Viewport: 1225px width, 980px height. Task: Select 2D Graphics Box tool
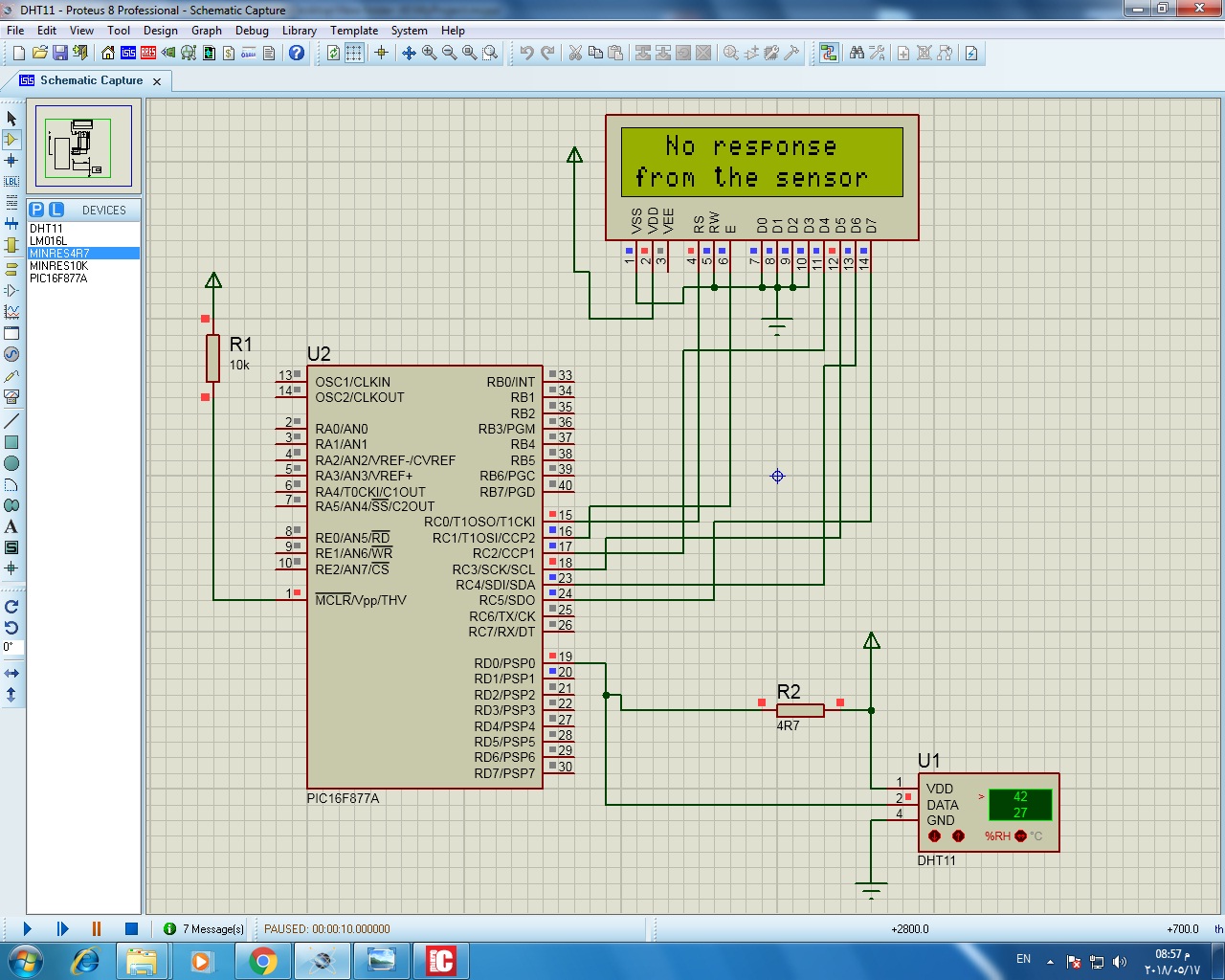[11, 442]
